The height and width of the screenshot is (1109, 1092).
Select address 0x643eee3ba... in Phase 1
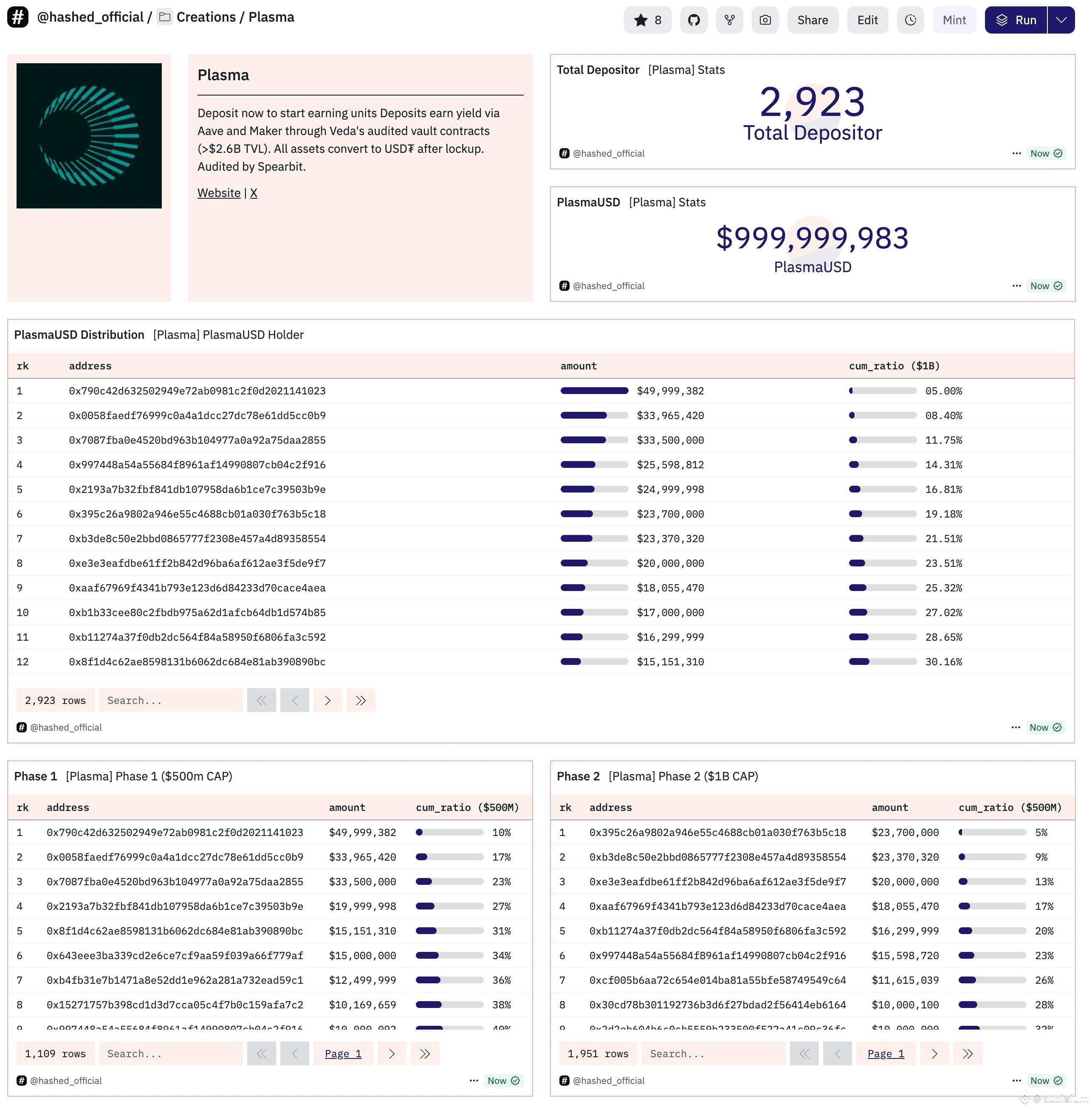point(175,955)
